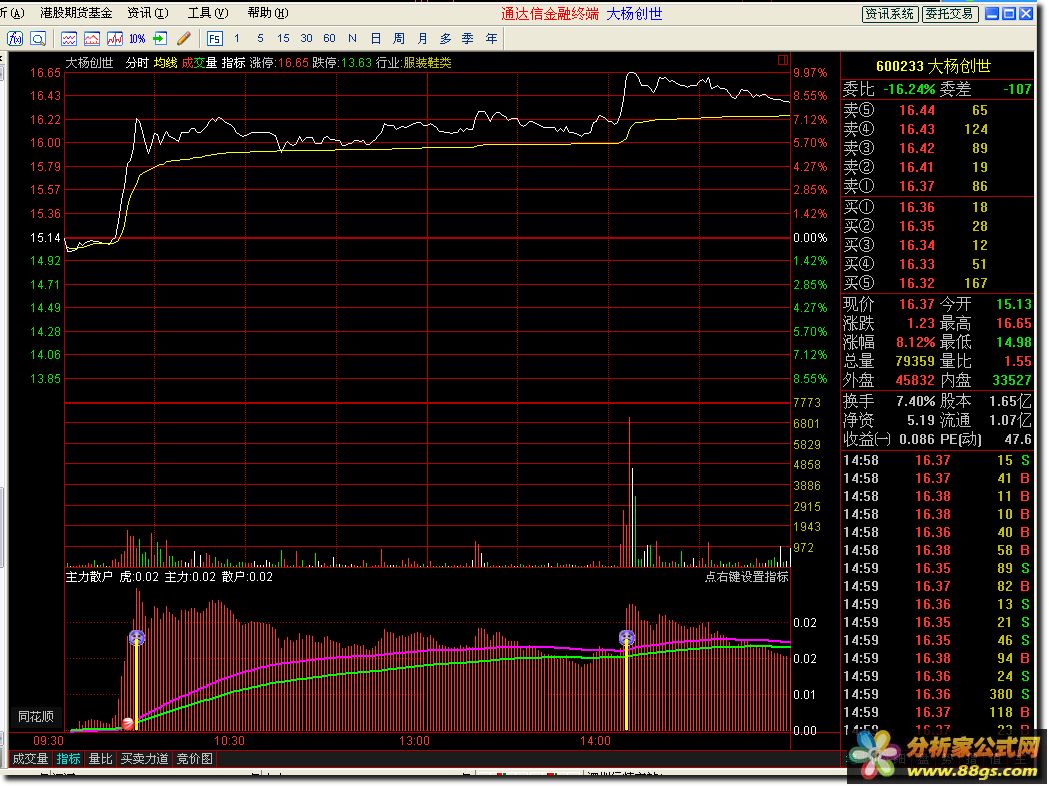Switch to the 60-minute period
The width and height of the screenshot is (1049, 786).
click(x=329, y=39)
